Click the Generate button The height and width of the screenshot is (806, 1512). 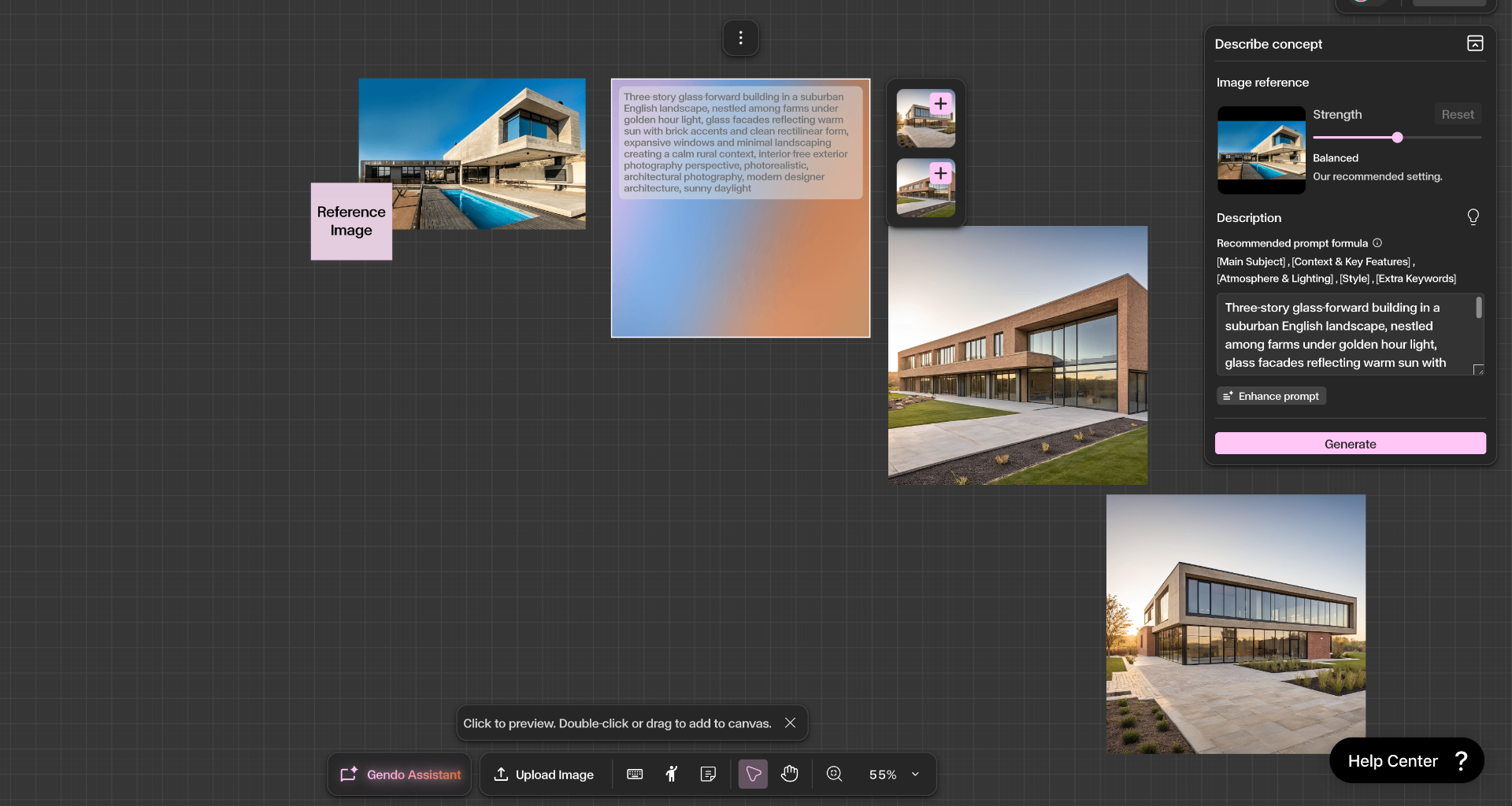(1350, 443)
